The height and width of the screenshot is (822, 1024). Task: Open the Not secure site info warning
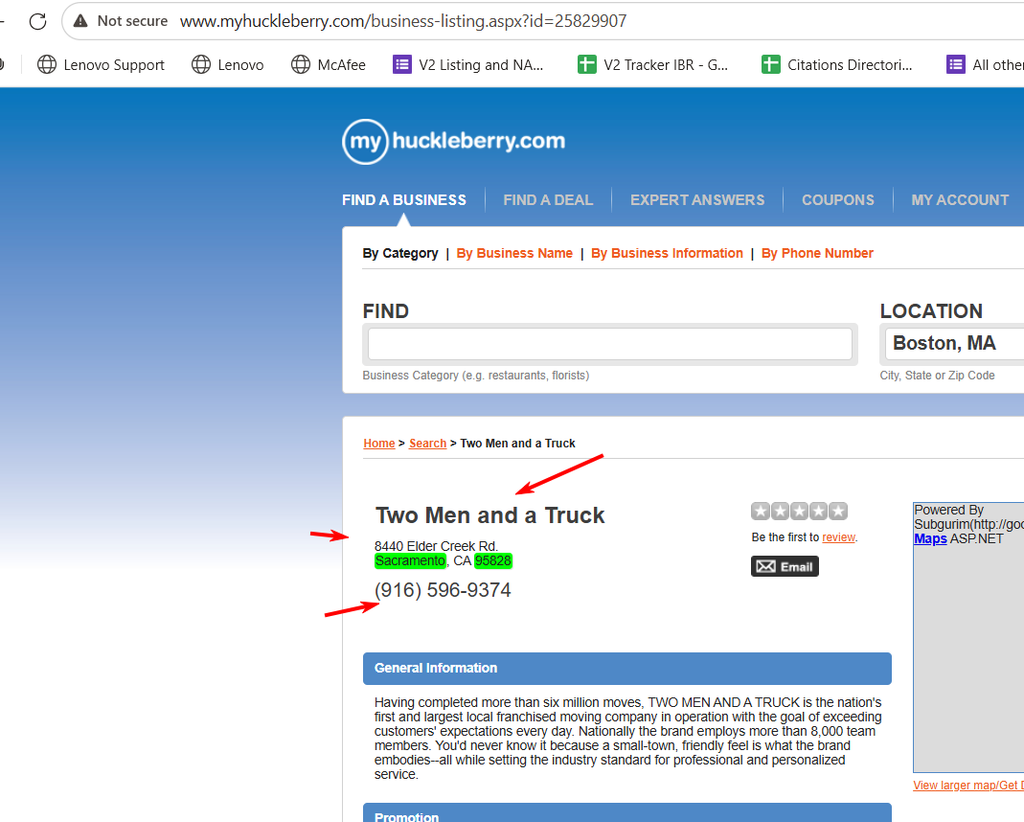click(121, 21)
